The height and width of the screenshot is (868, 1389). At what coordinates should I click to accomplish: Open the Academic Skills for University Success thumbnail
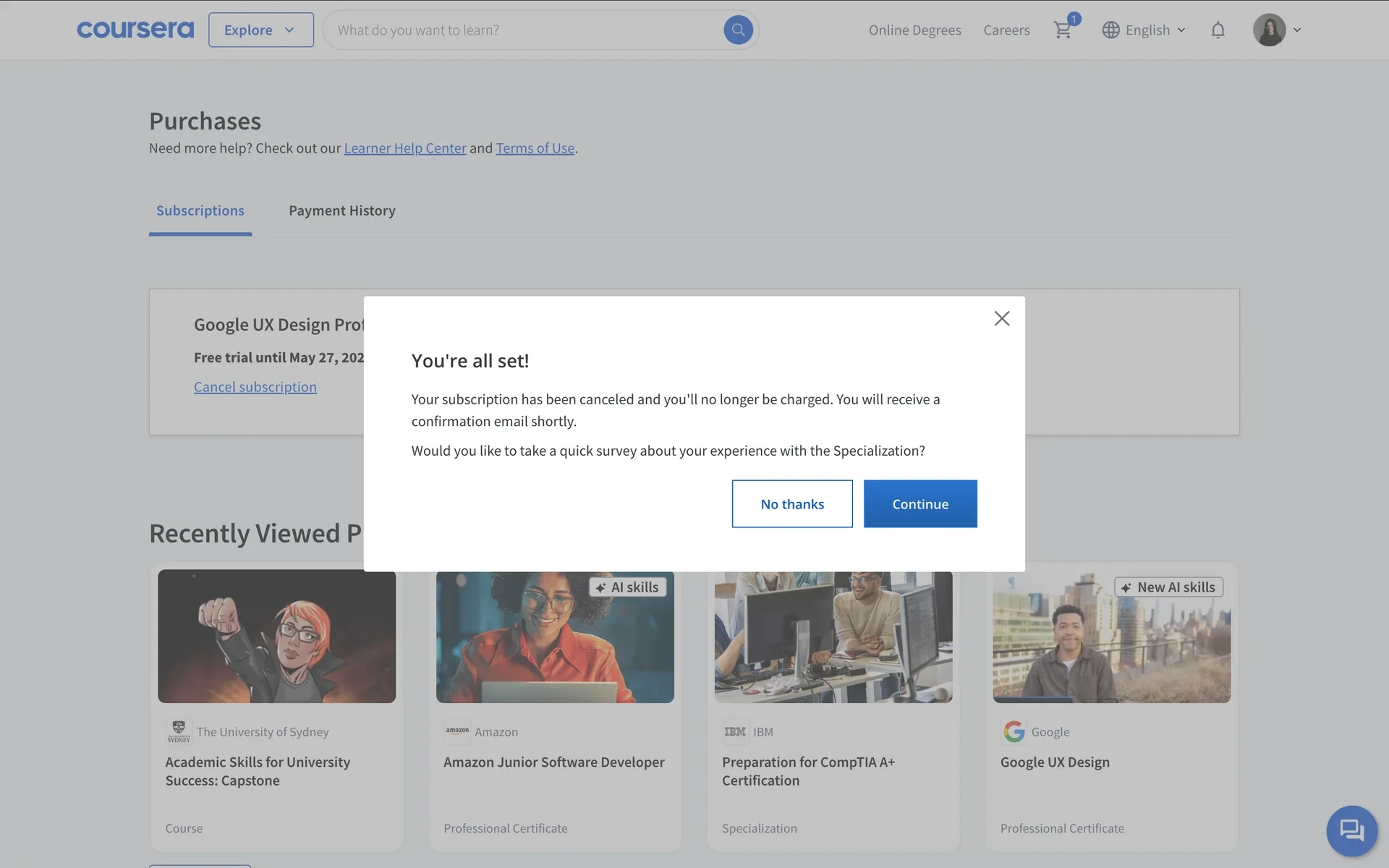point(276,636)
